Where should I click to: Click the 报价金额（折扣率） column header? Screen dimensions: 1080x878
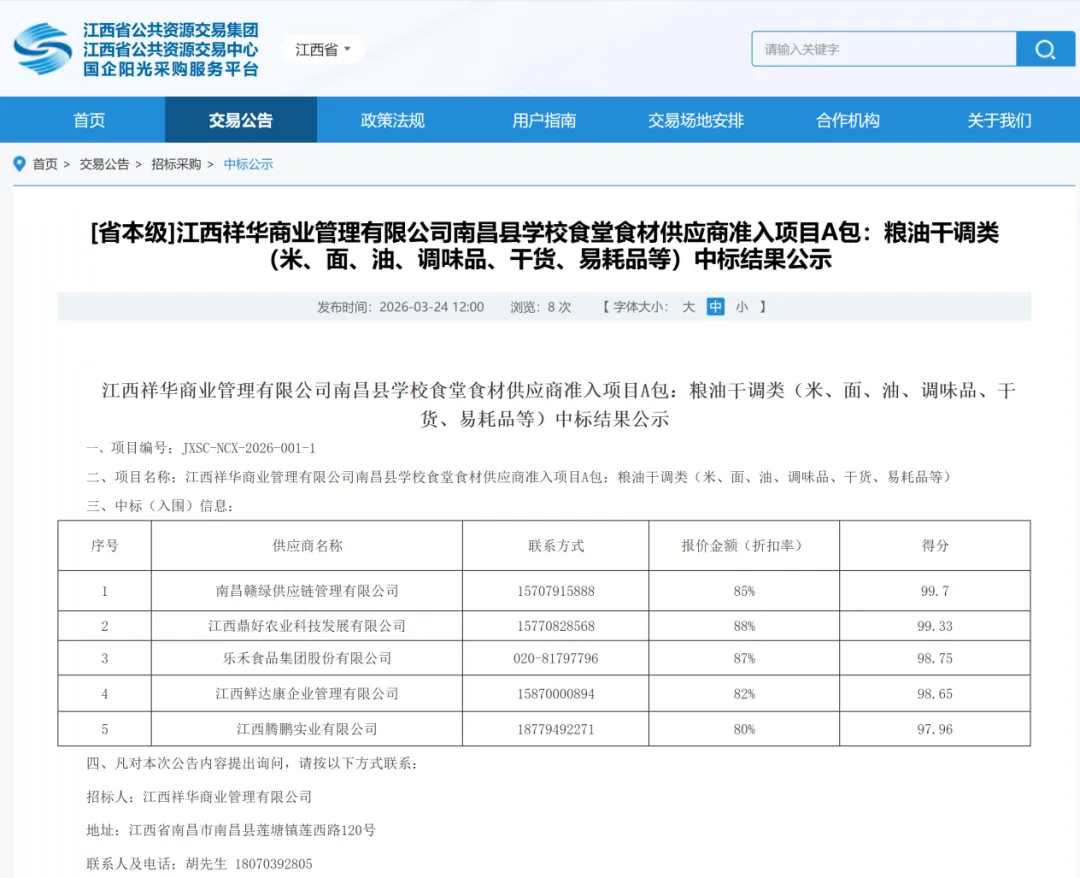(744, 545)
